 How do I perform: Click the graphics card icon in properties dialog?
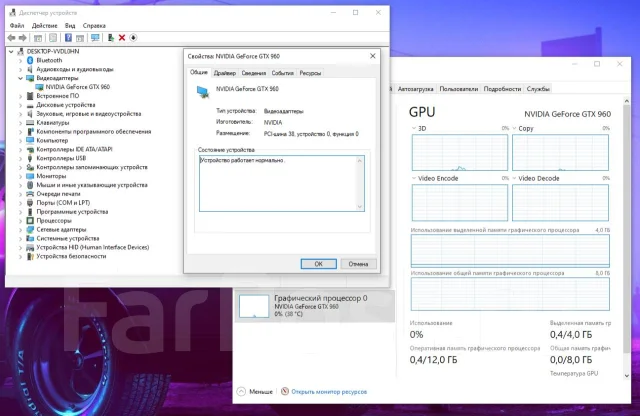(203, 92)
